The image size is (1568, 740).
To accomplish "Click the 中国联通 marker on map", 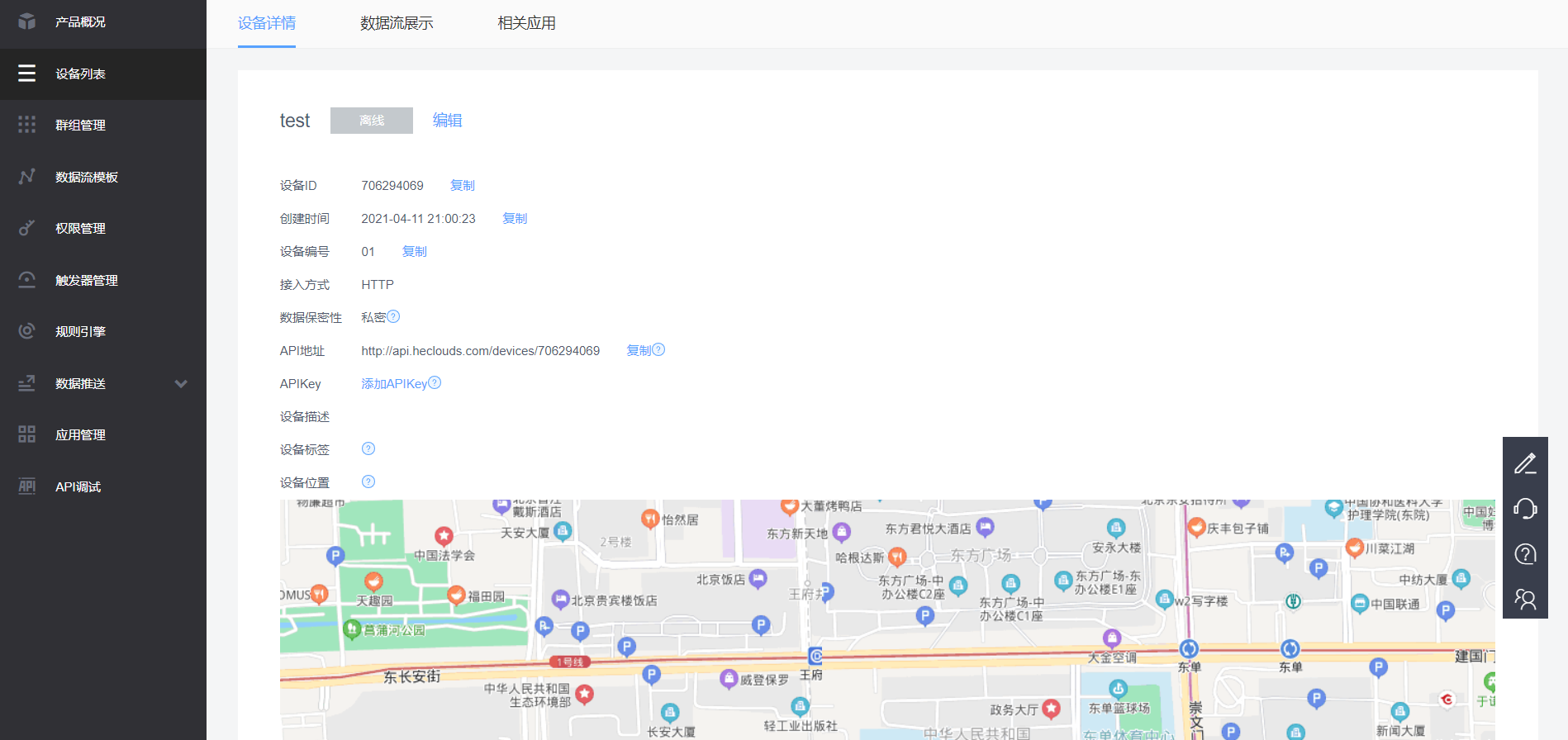I will pyautogui.click(x=1360, y=604).
